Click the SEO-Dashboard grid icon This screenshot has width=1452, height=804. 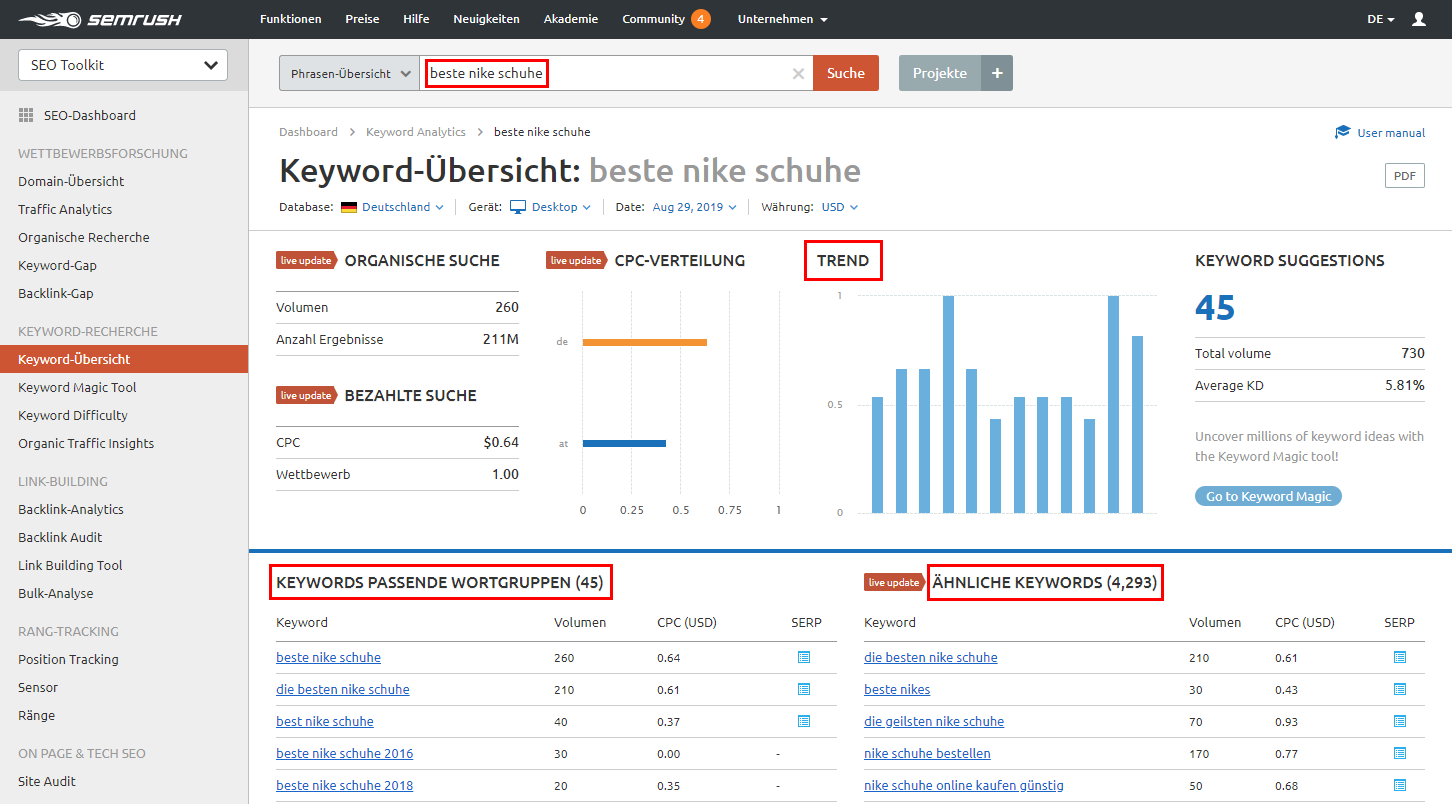click(x=26, y=115)
